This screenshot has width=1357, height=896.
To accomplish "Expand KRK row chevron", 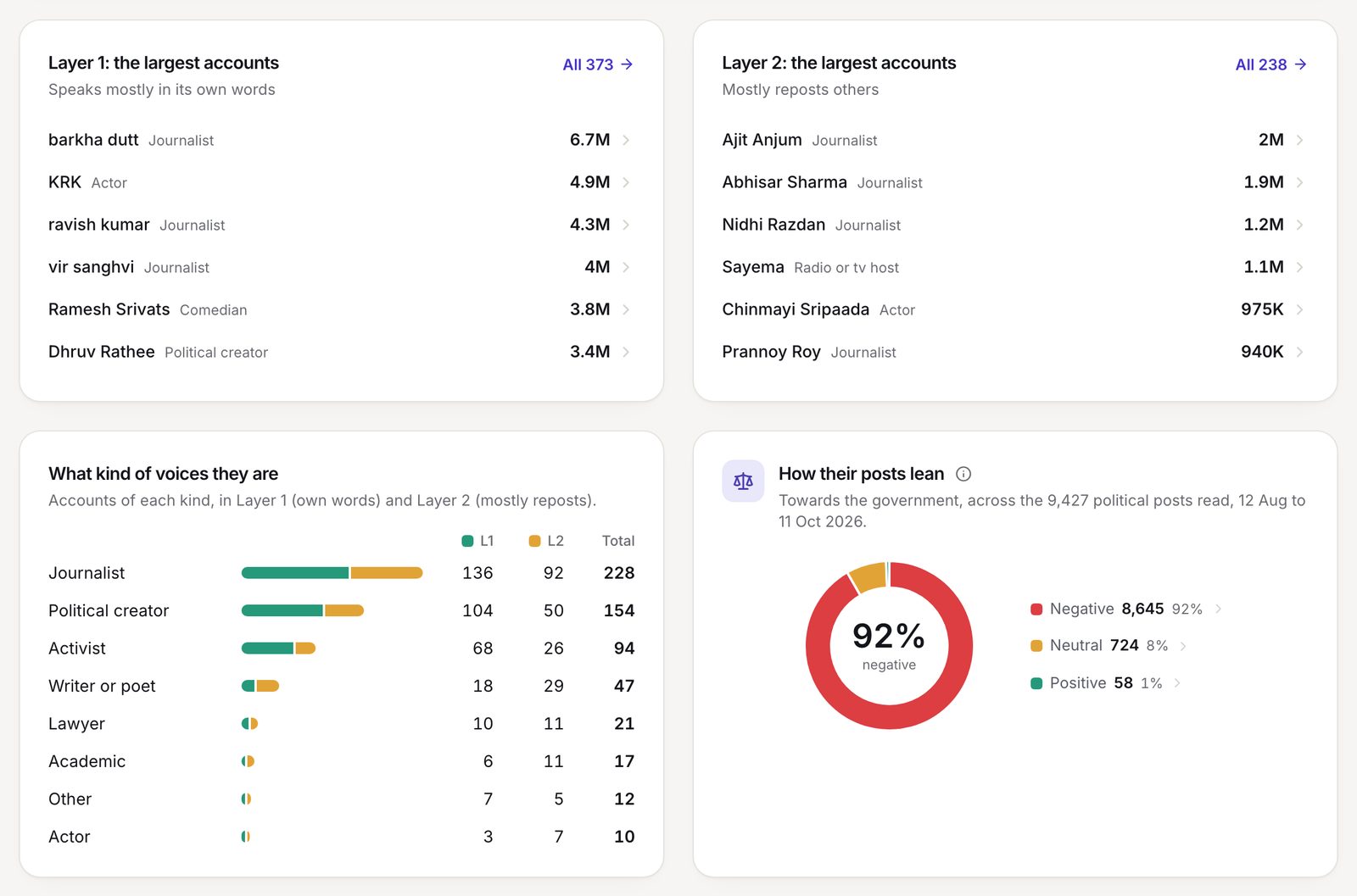I will [626, 182].
